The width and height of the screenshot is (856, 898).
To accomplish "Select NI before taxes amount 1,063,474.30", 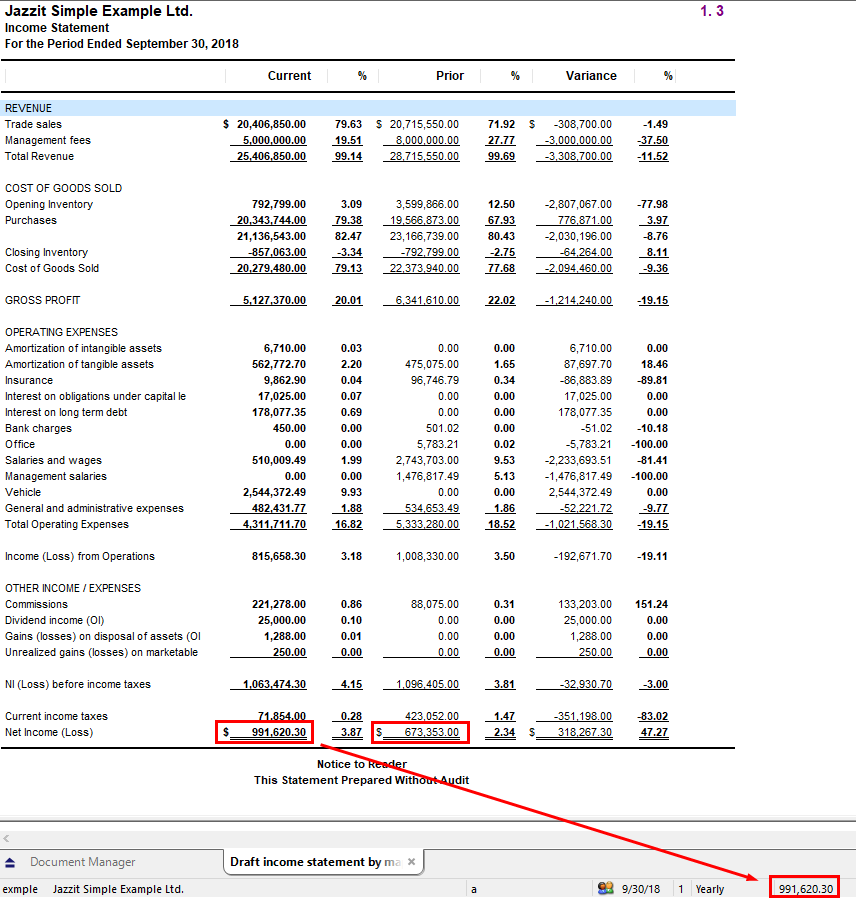I will 274,686.
